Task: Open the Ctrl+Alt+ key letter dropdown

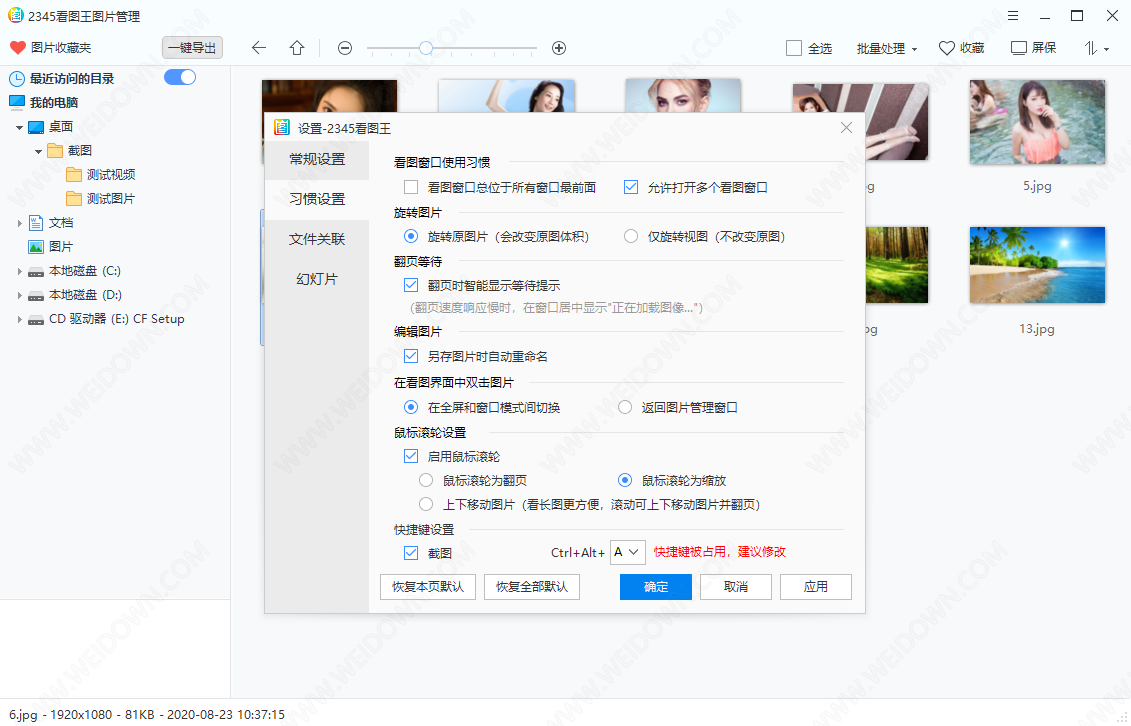Action: [628, 552]
